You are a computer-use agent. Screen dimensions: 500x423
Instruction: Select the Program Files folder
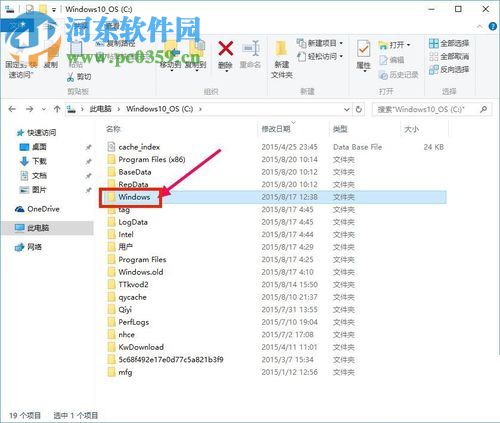point(137,259)
